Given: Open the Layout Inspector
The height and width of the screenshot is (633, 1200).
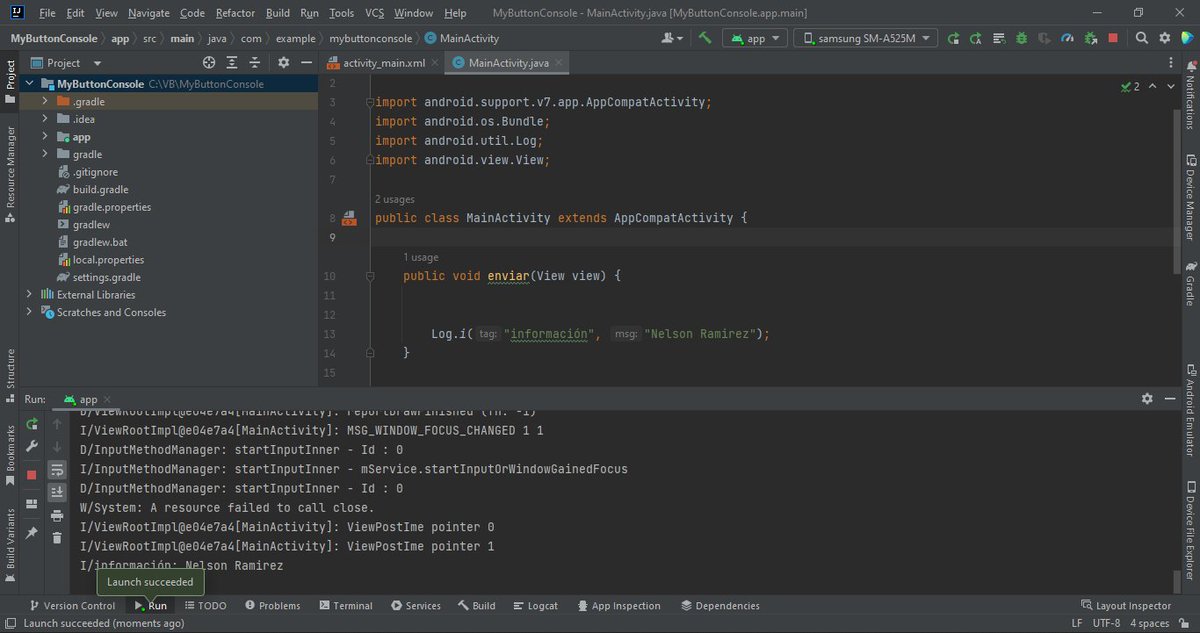Looking at the screenshot, I should 1126,606.
